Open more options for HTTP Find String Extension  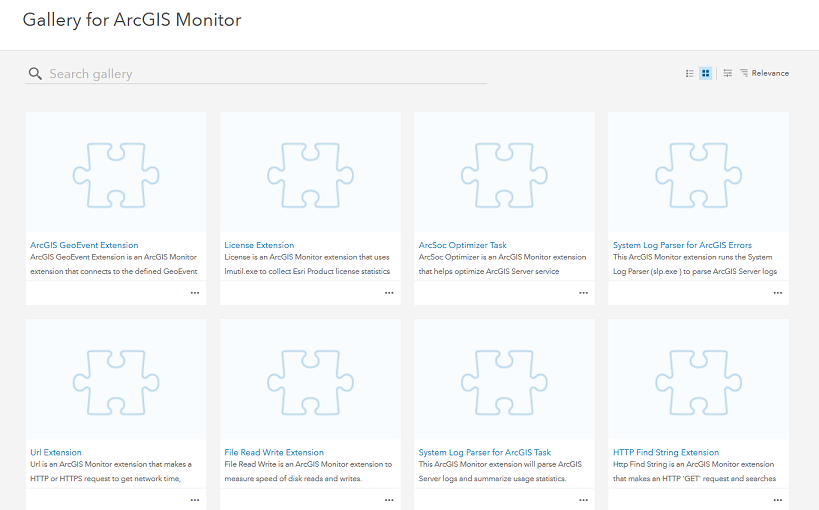pos(778,501)
